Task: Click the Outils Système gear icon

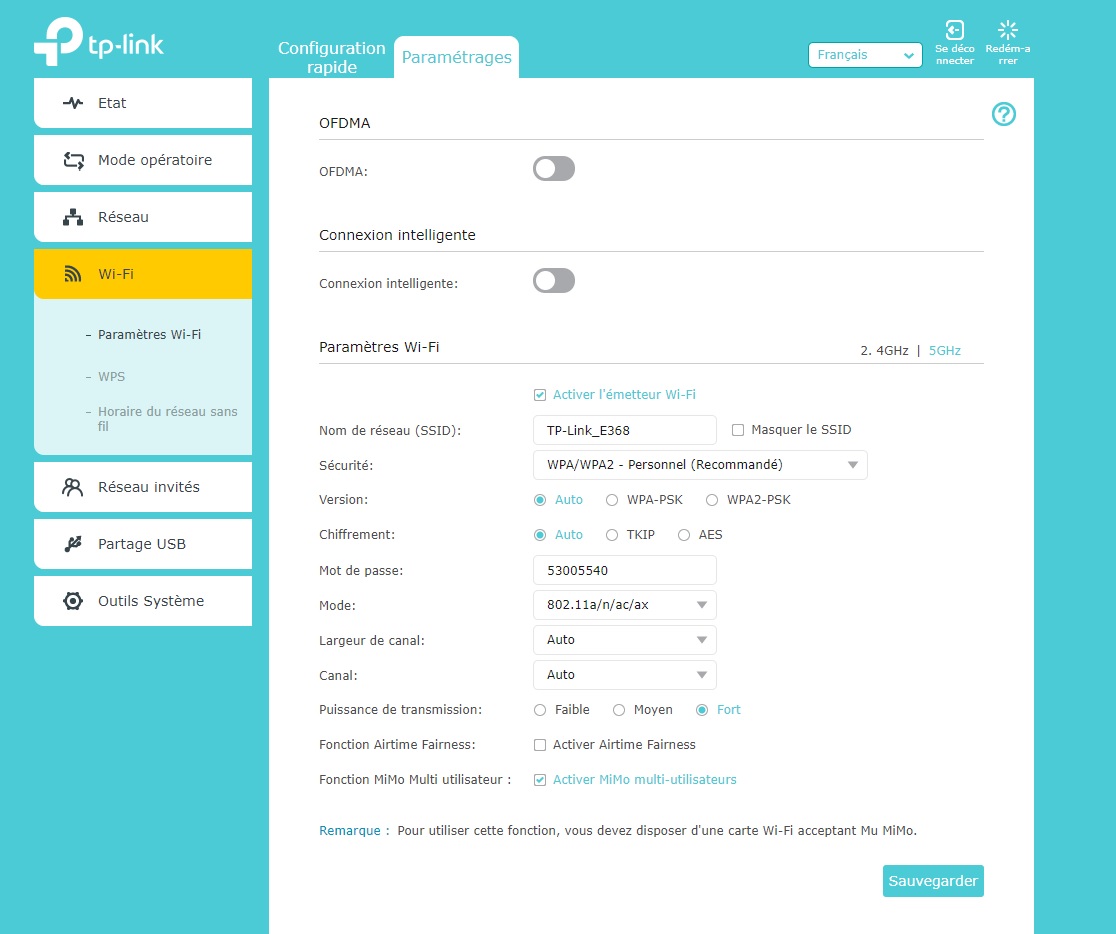Action: pos(73,601)
